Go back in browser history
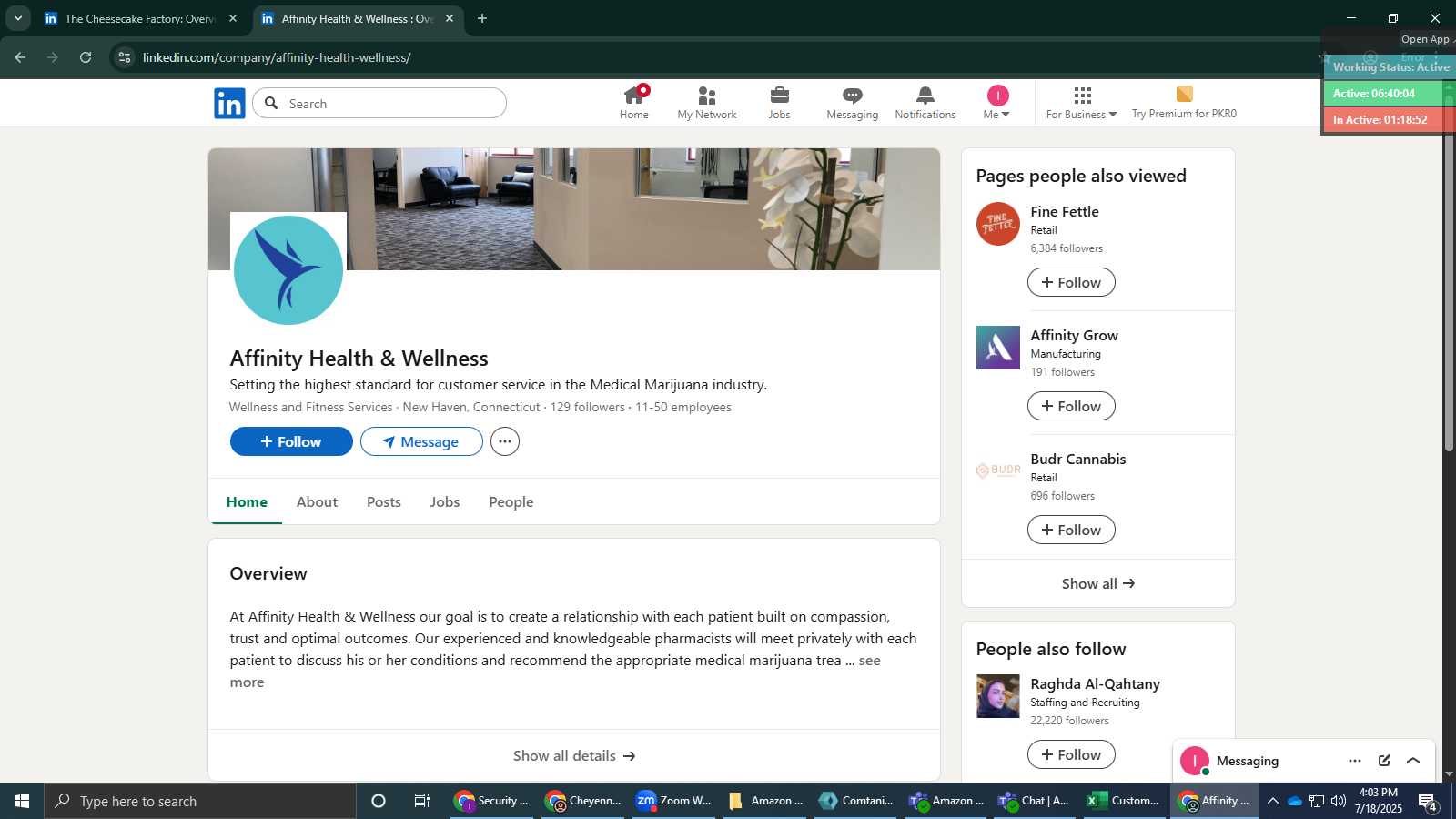This screenshot has width=1456, height=819. [20, 57]
